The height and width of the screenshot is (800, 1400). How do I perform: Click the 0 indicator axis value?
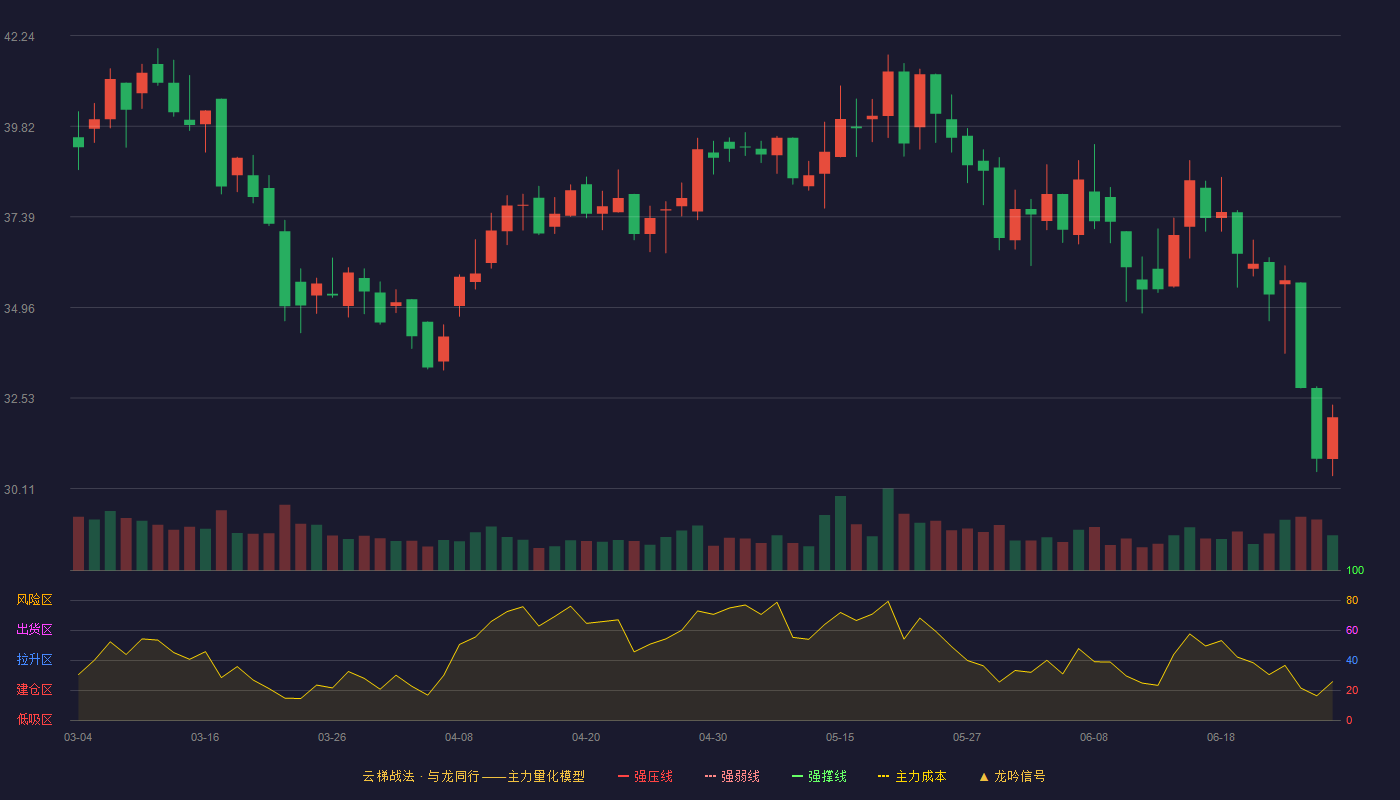(1349, 720)
